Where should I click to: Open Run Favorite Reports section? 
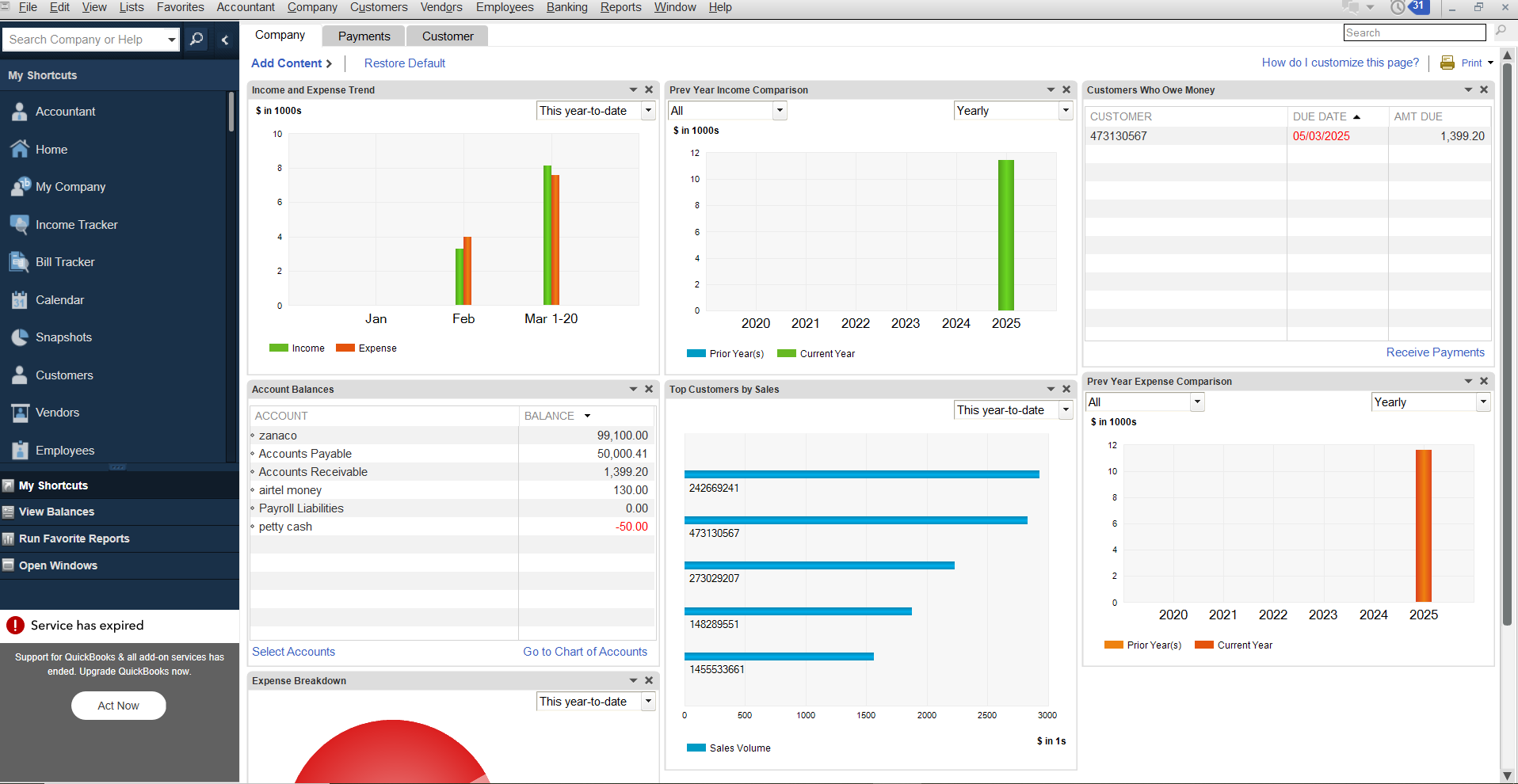tap(119, 539)
